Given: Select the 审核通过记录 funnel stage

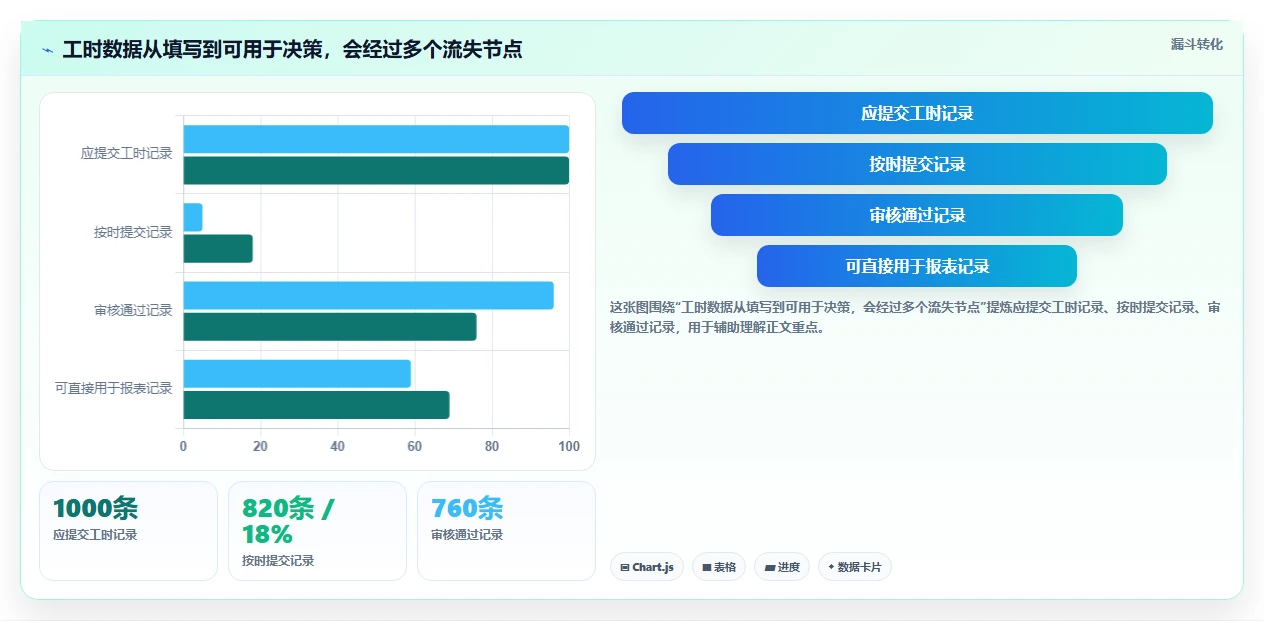Looking at the screenshot, I should coord(917,215).
